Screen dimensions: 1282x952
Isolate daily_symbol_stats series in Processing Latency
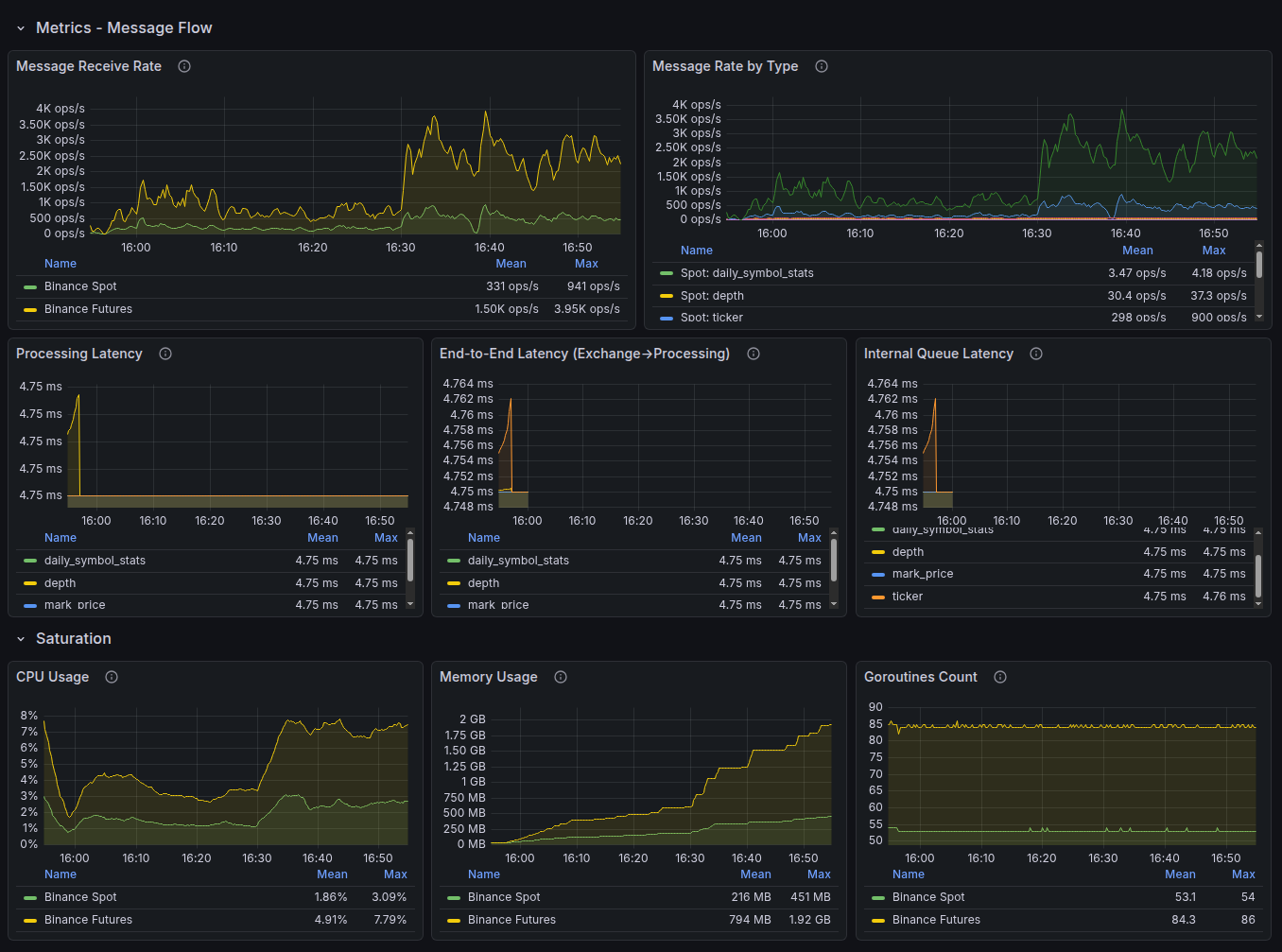pyautogui.click(x=93, y=560)
